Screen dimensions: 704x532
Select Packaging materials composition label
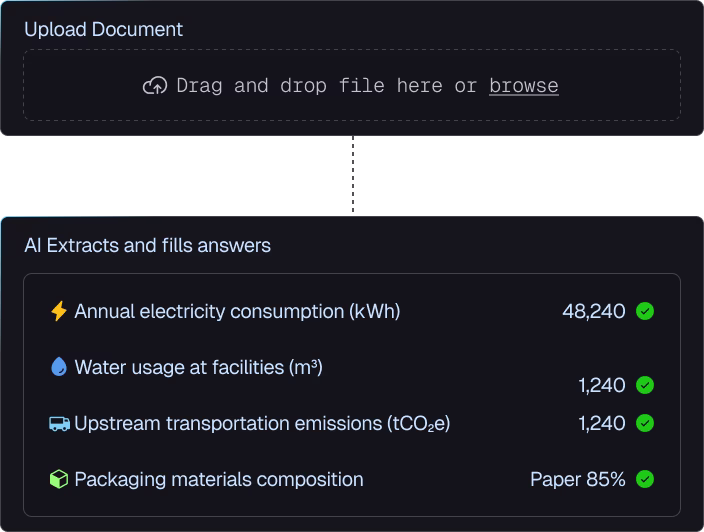pos(219,479)
